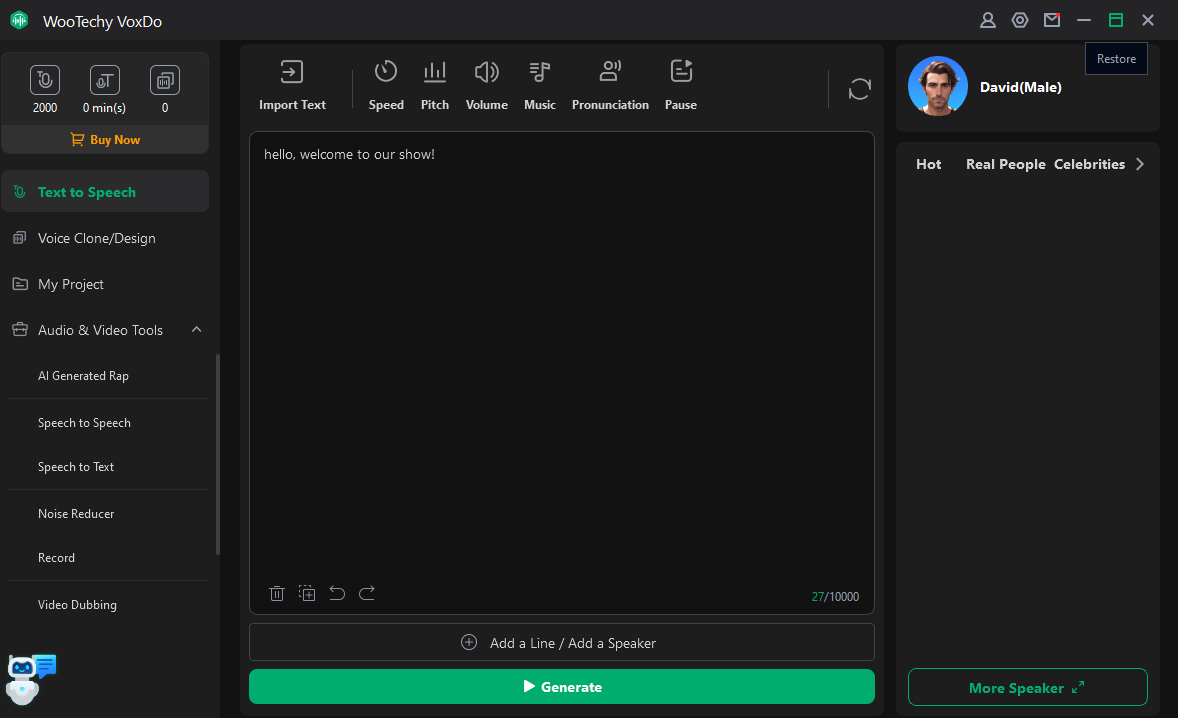The height and width of the screenshot is (718, 1178).
Task: Click the WooTechy VoxDo app logo
Action: 20,20
